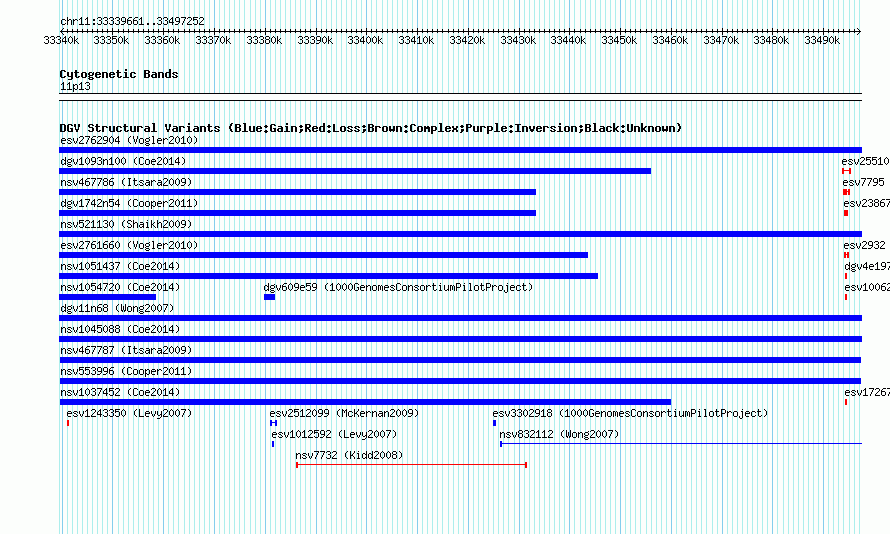Click the dgv1742n54 (Cooper2011) label
Image resolution: width=890 pixels, height=534 pixels.
pos(129,203)
